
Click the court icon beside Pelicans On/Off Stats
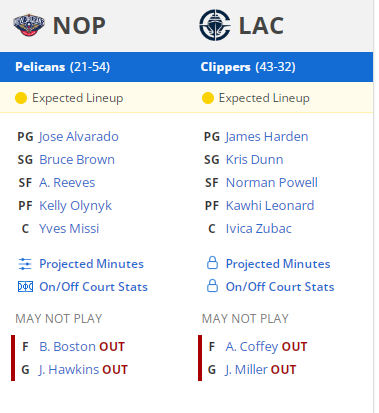click(25, 287)
